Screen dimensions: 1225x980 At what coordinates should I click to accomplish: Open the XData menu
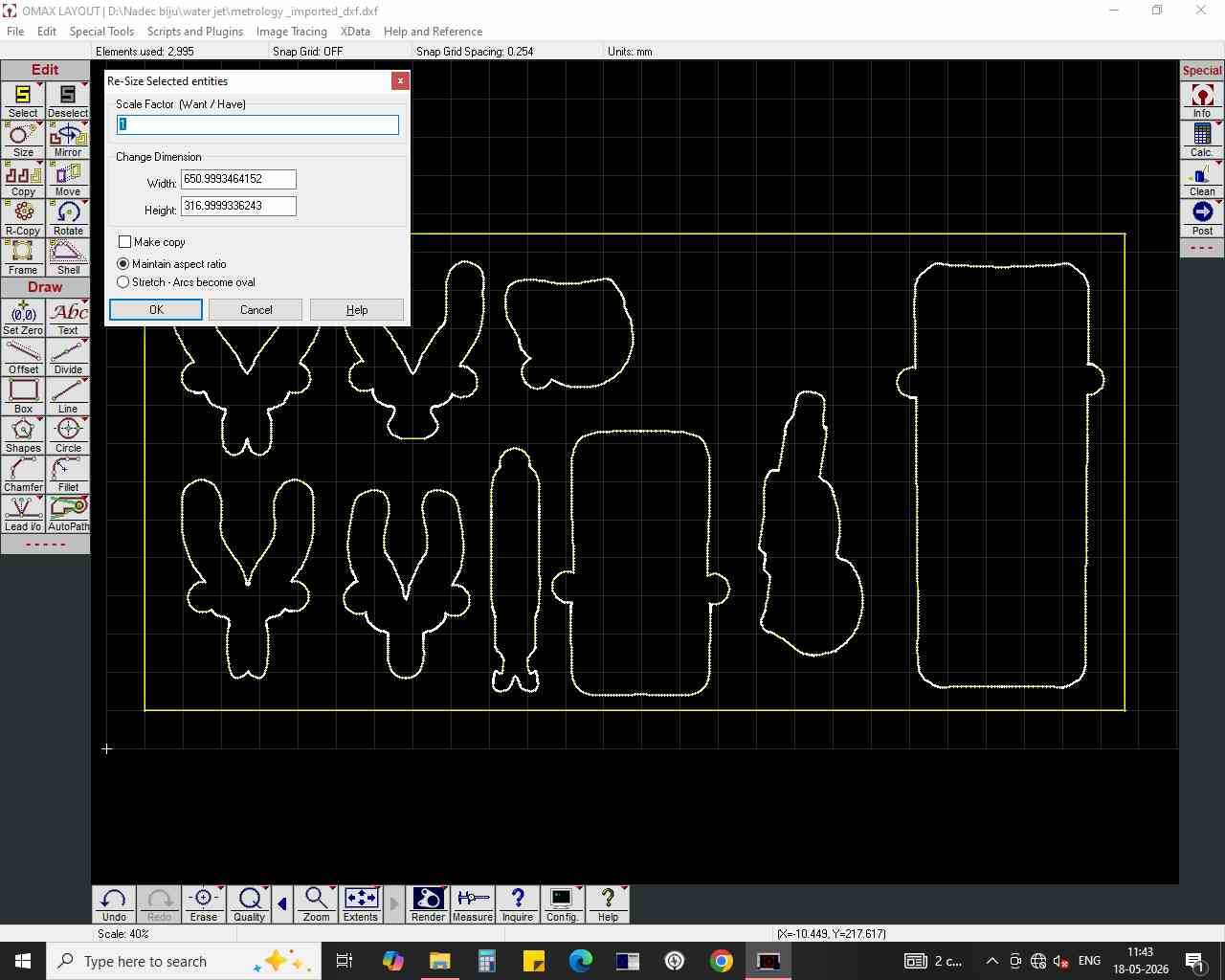[x=355, y=32]
